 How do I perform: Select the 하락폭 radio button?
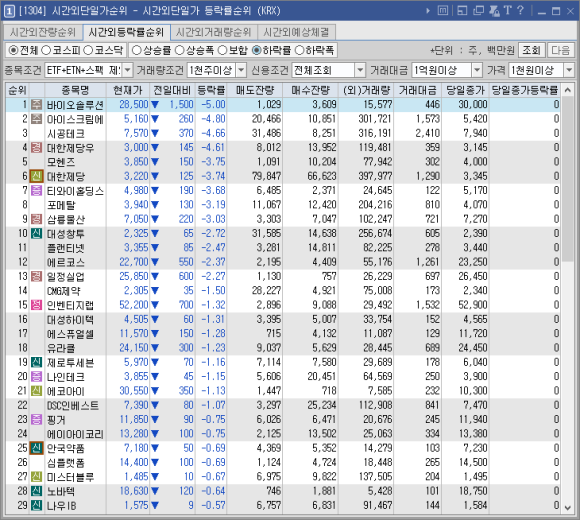[299, 50]
